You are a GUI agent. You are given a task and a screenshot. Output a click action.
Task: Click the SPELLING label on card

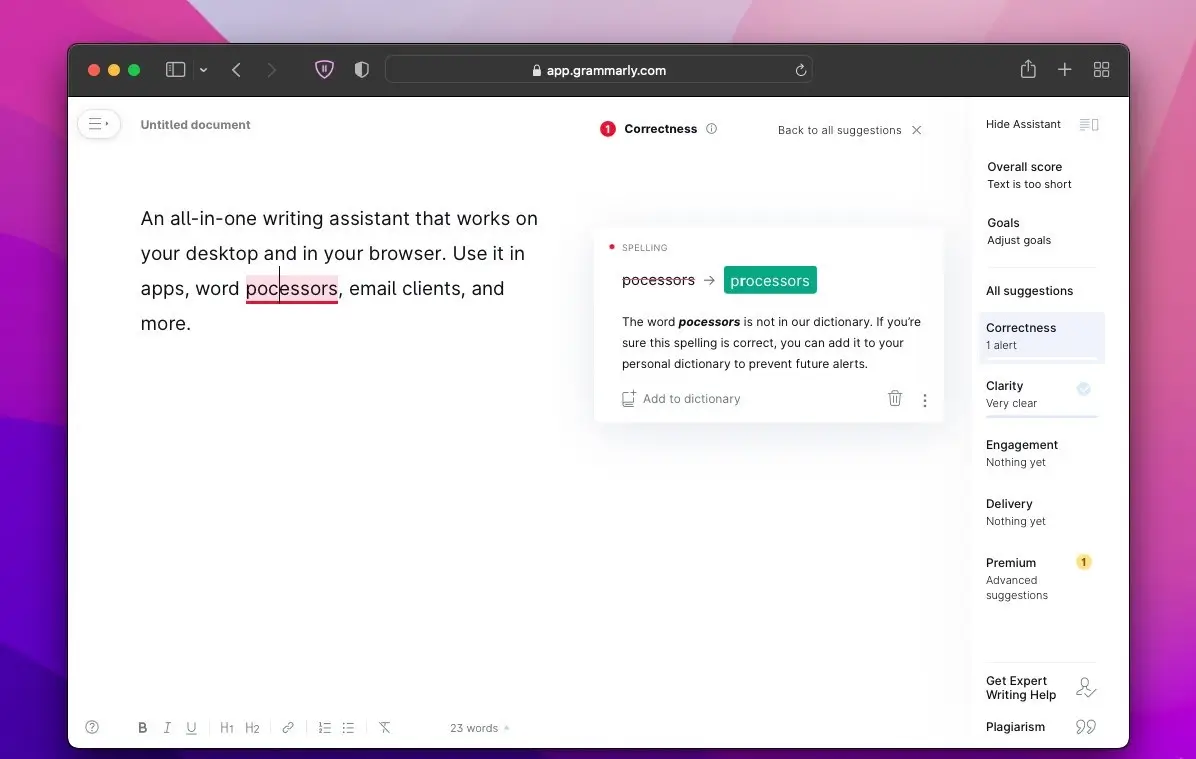point(645,248)
